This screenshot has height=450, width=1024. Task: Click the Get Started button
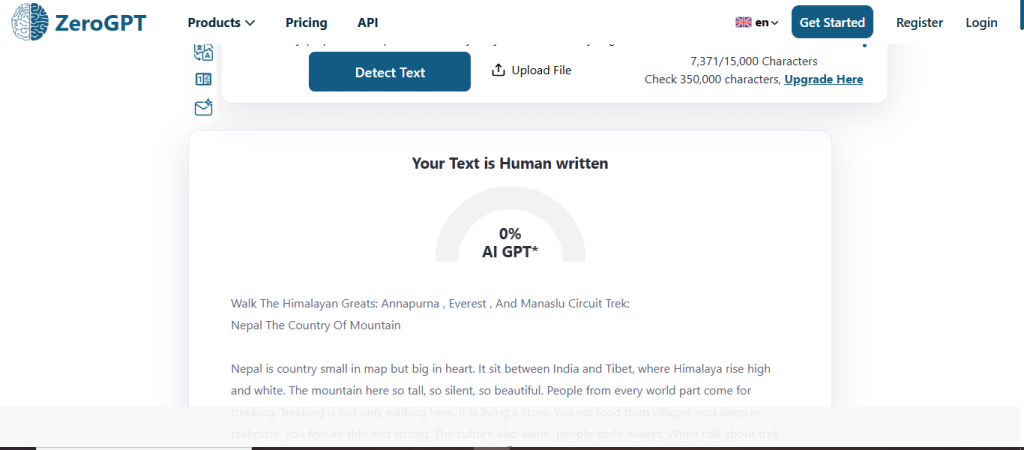[832, 22]
